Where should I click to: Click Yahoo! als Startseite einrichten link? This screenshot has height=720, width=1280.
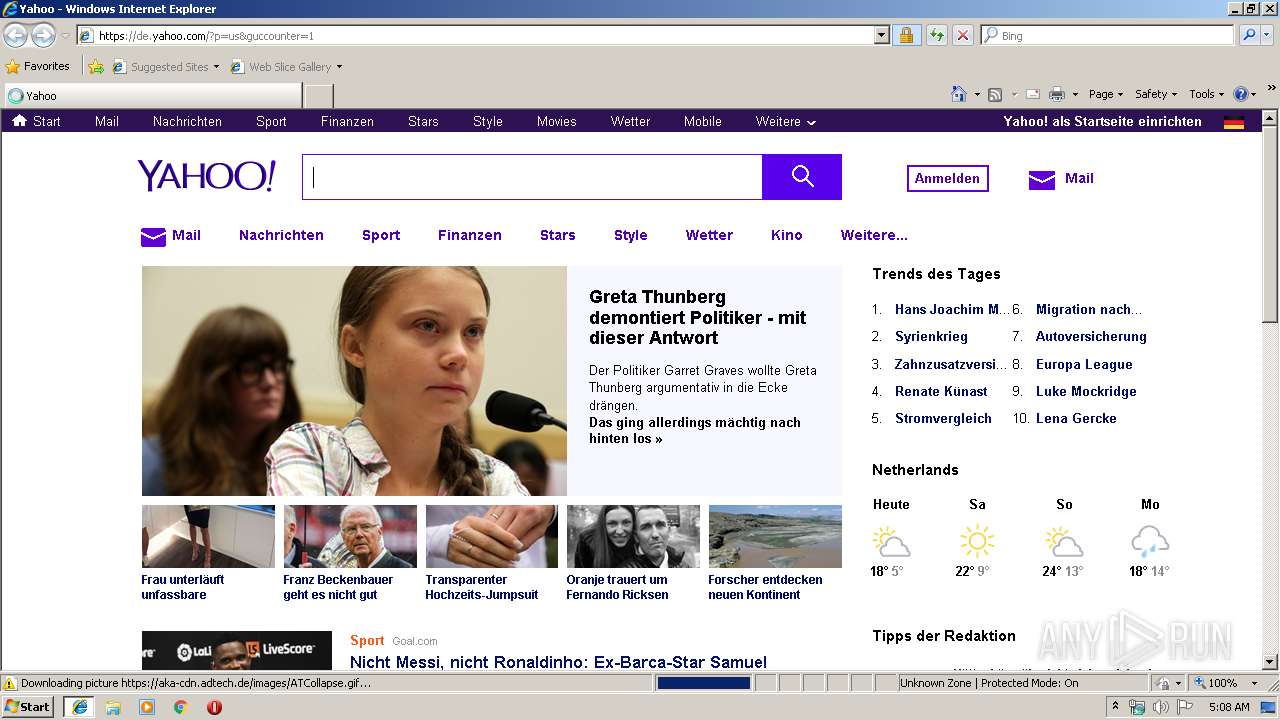click(x=1102, y=122)
